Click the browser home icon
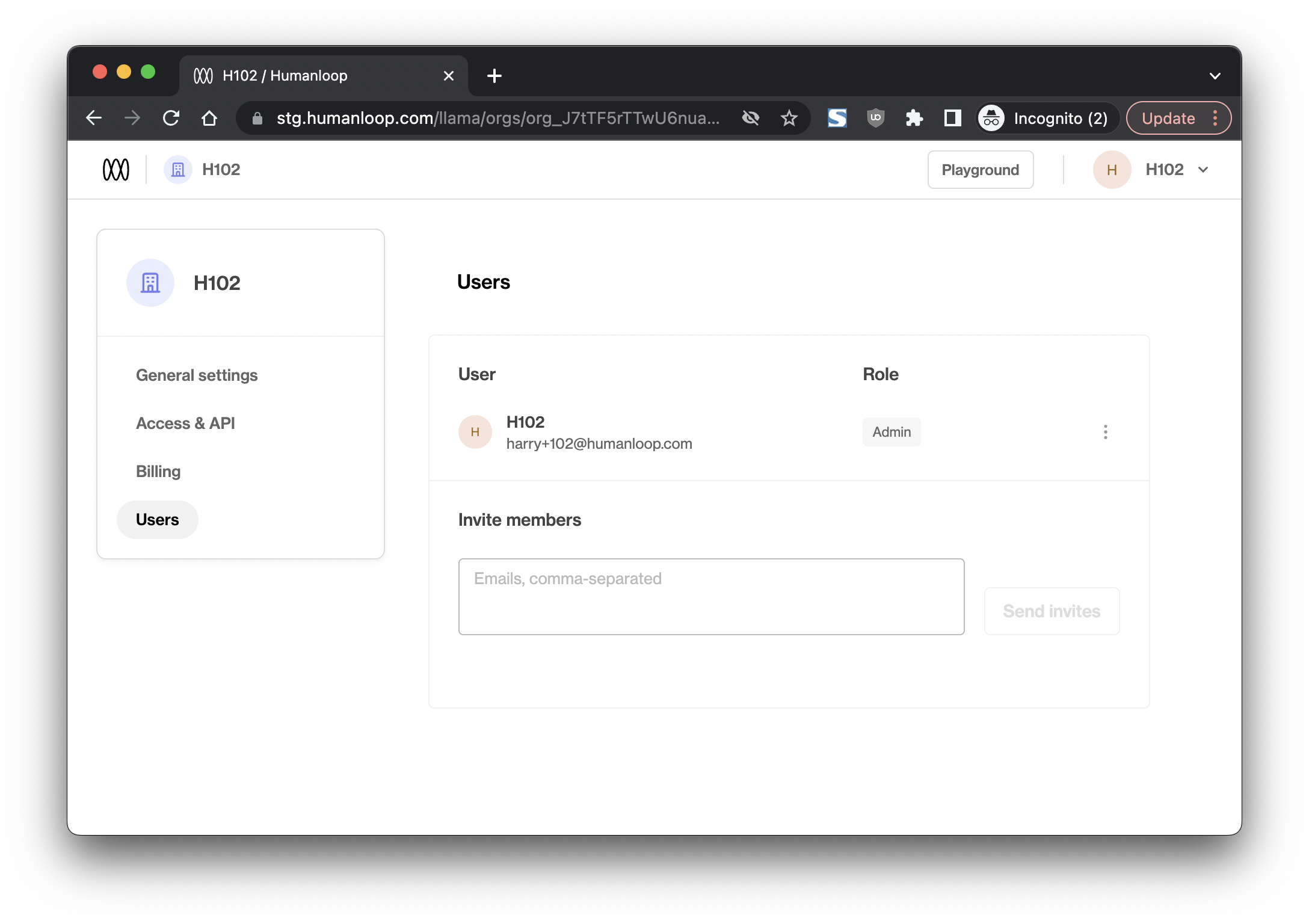 pos(209,118)
